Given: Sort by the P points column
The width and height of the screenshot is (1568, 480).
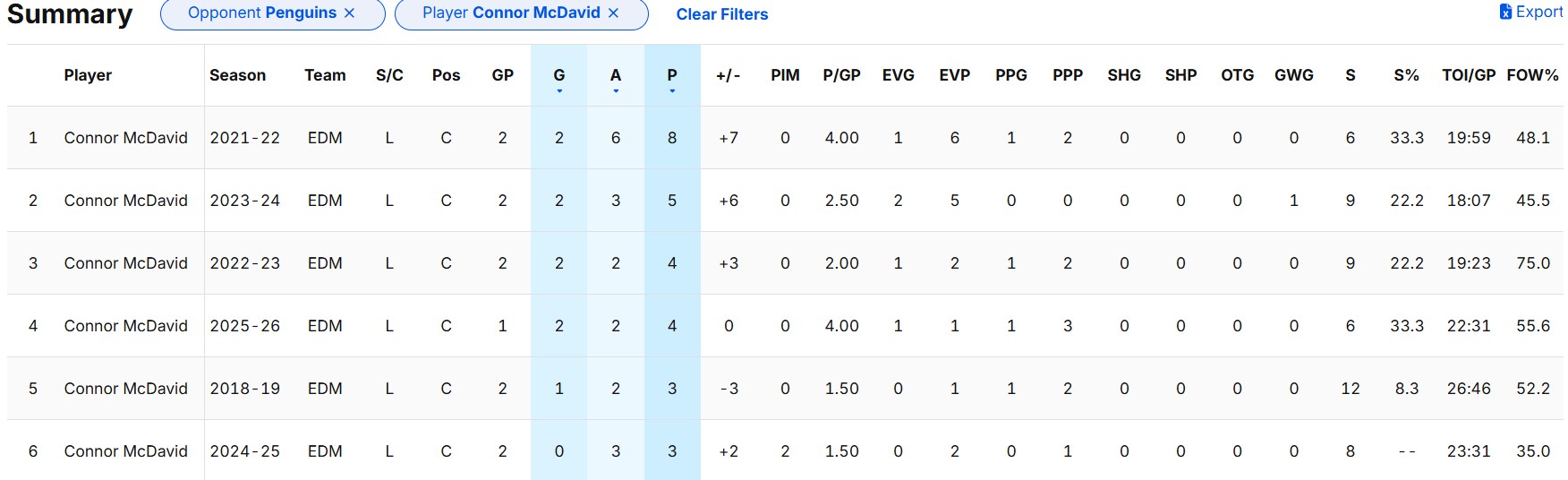Looking at the screenshot, I should pyautogui.click(x=672, y=75).
